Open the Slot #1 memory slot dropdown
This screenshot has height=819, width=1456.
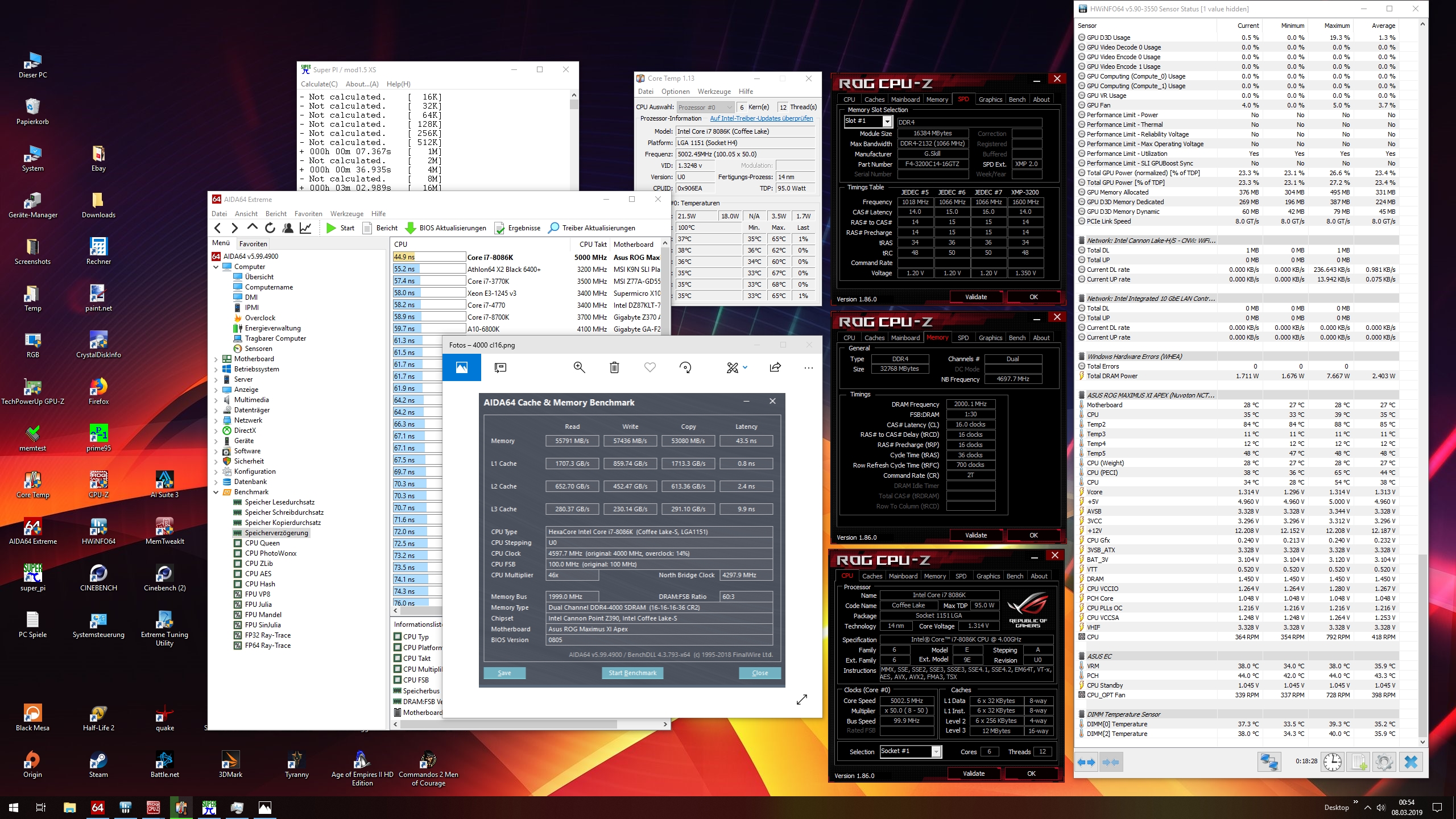[x=887, y=121]
